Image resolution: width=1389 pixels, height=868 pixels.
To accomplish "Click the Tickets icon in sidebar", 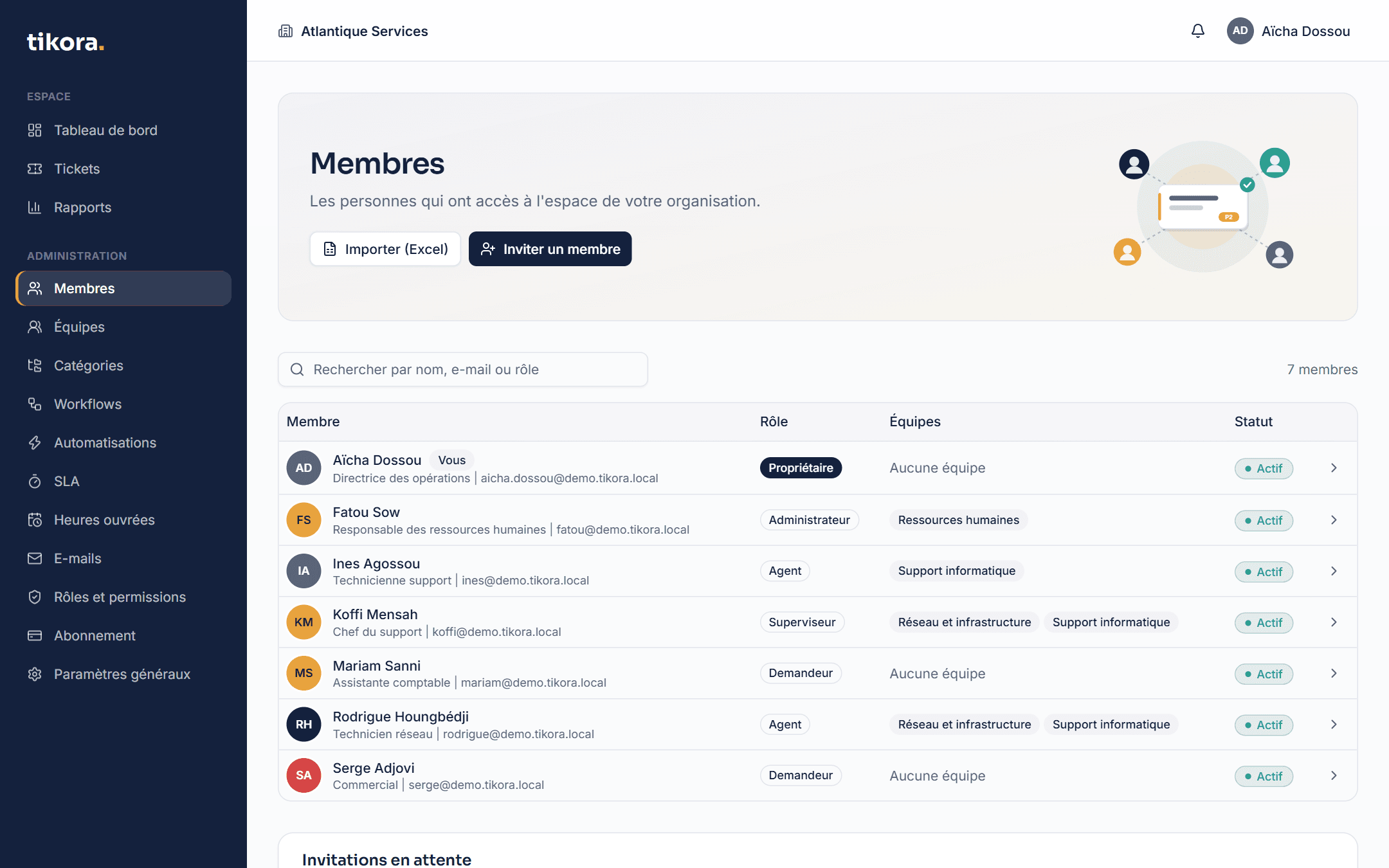I will (x=35, y=169).
